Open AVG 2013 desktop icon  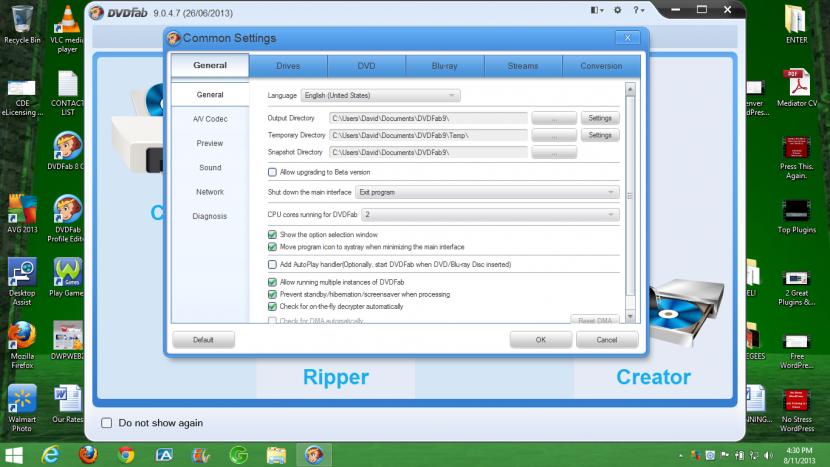(x=22, y=214)
